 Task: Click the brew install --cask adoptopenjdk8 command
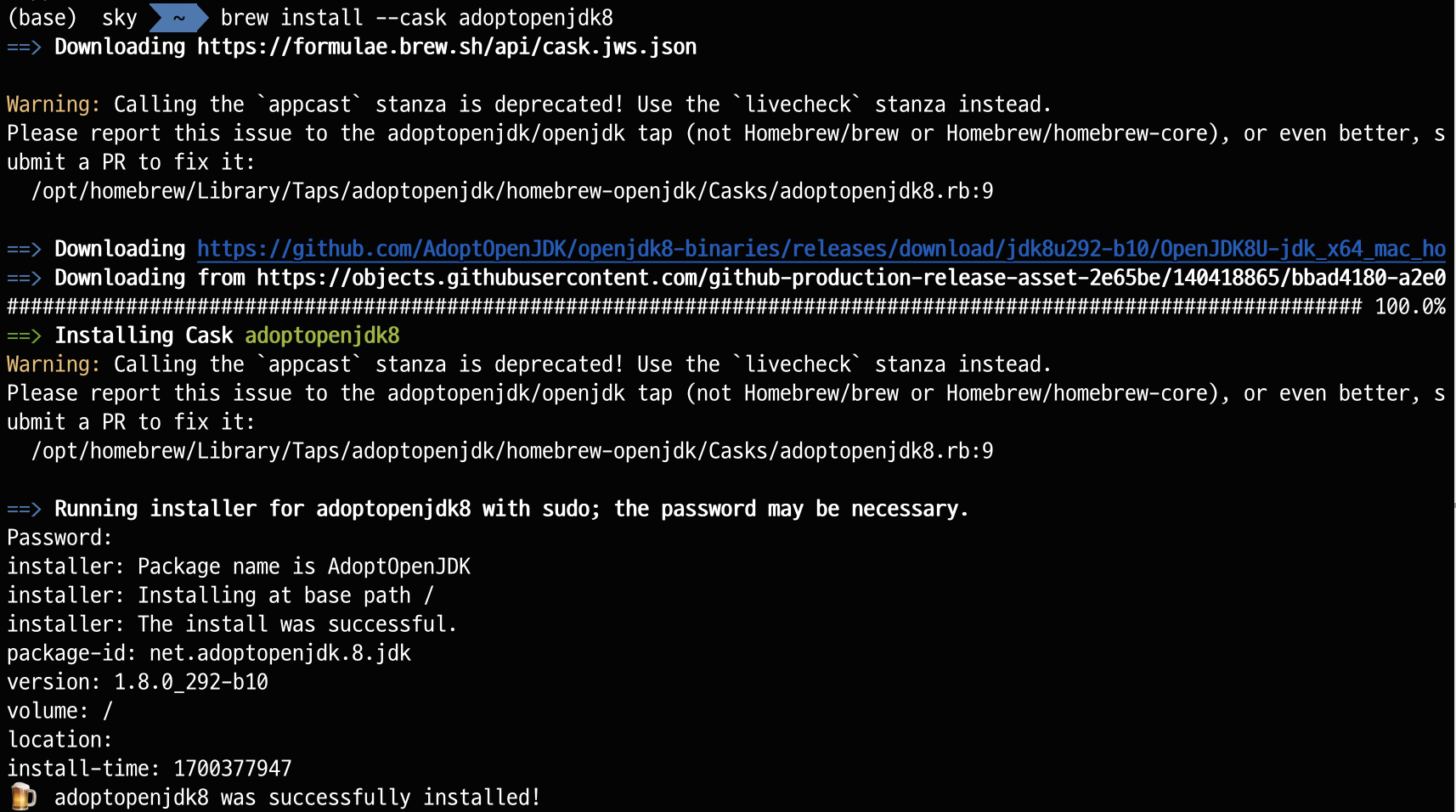(x=416, y=18)
